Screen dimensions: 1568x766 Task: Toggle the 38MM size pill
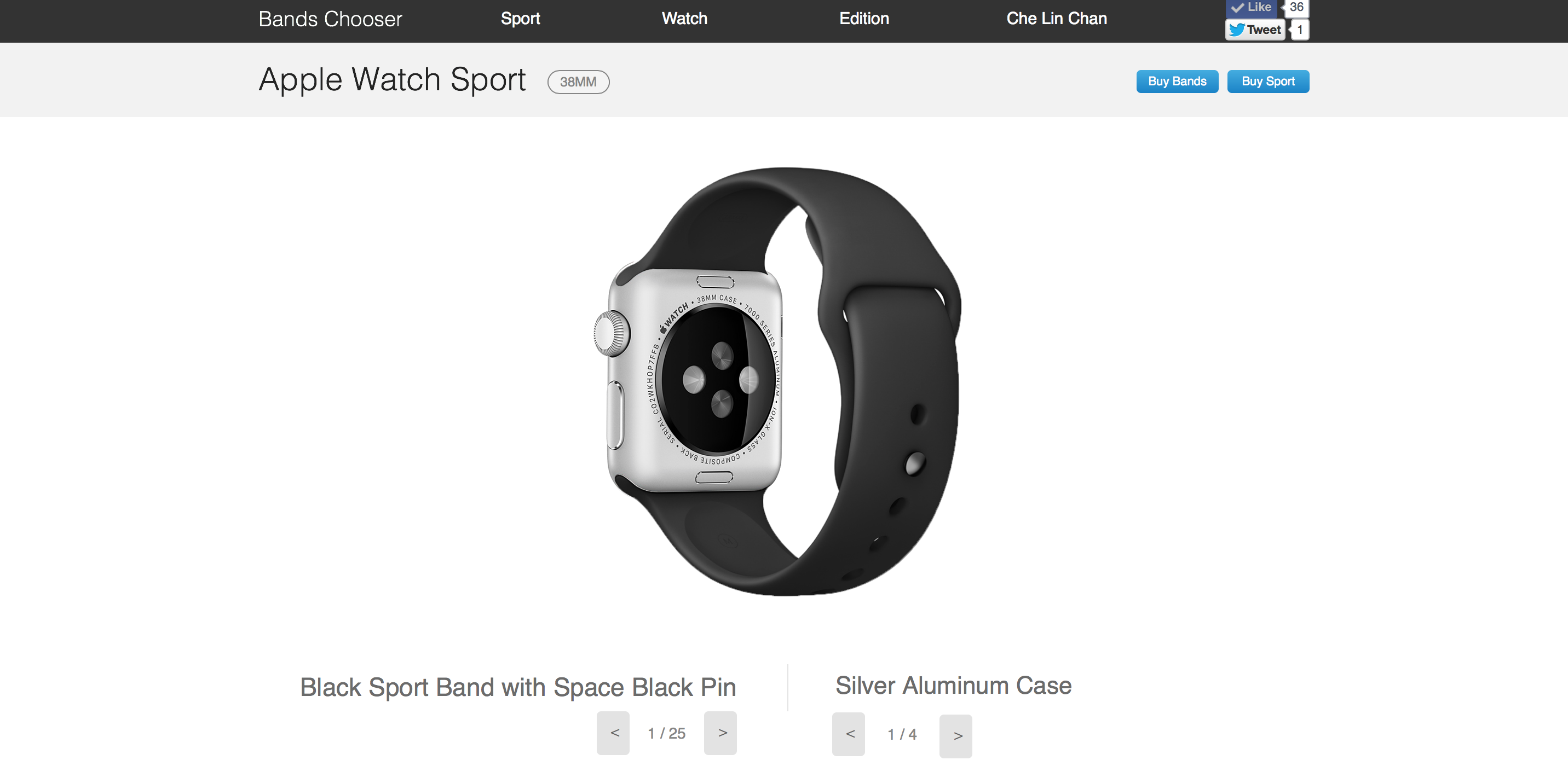pos(578,82)
